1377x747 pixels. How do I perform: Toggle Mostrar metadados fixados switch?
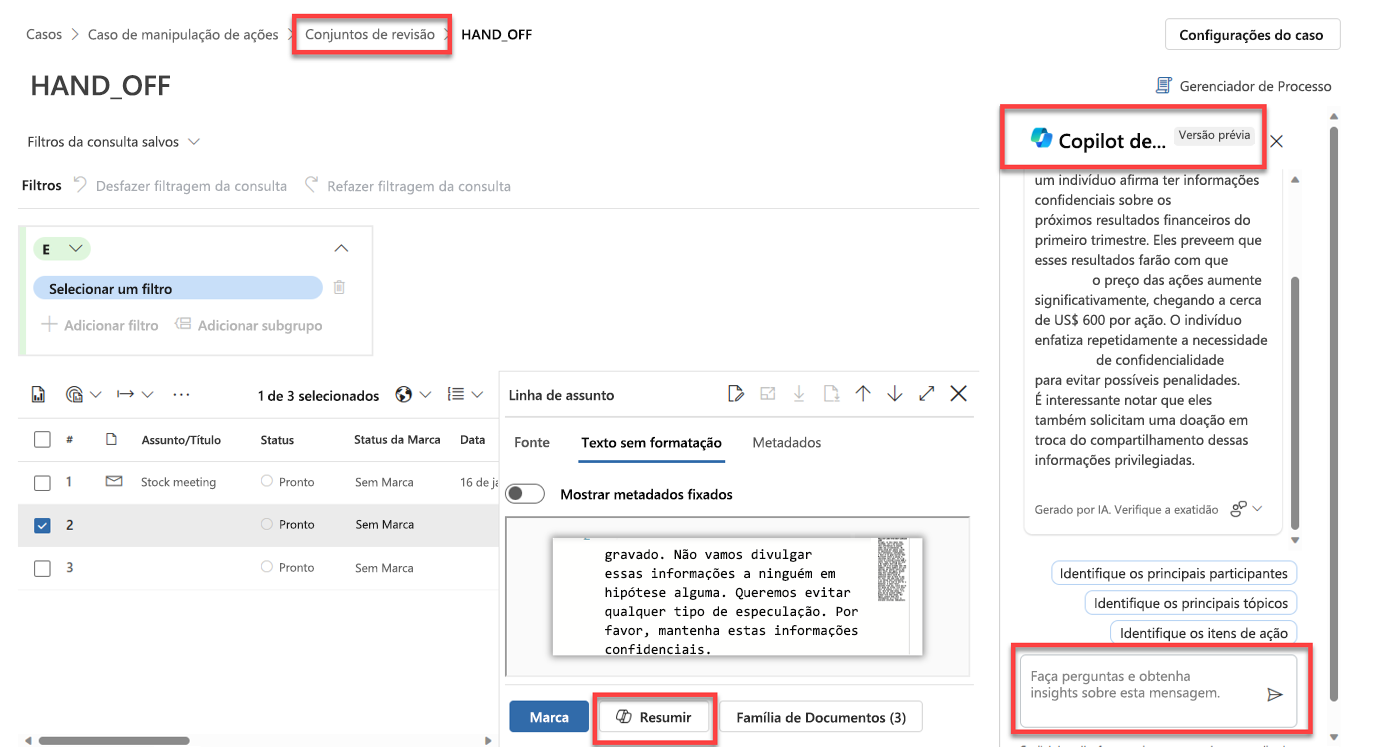pos(525,494)
